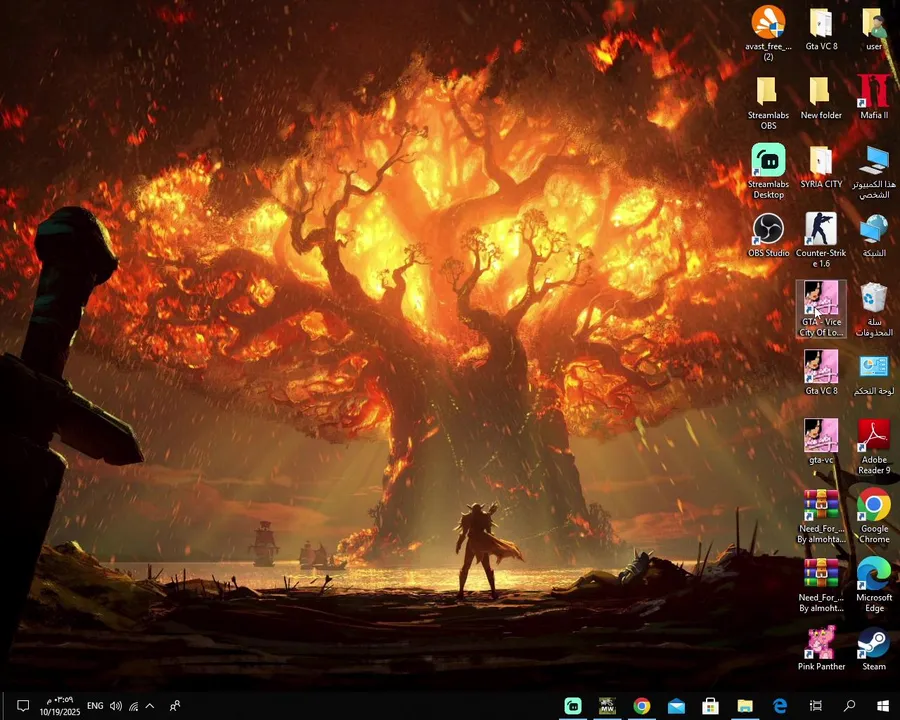
Task: Open Control Panel (لوحة التحكم) icon
Action: 874,374
